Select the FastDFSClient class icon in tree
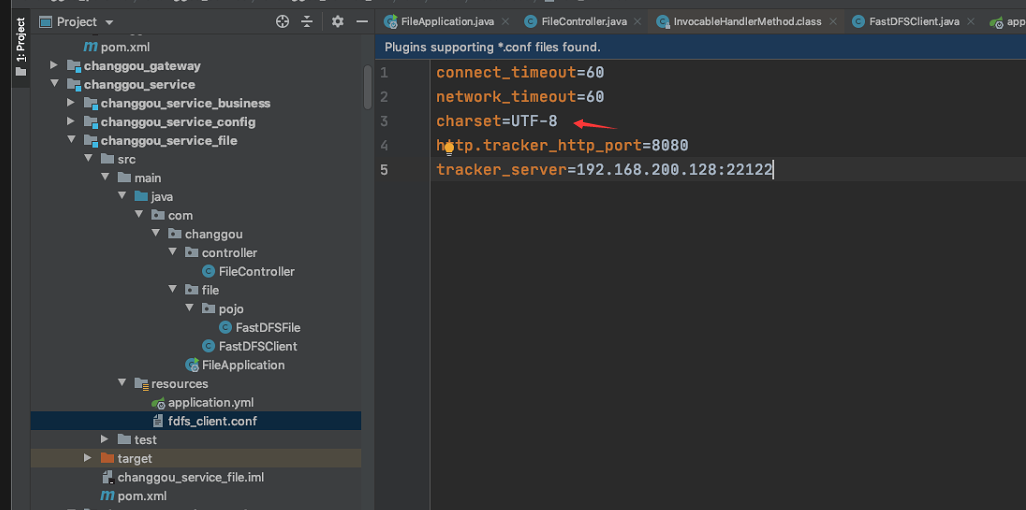 point(209,346)
